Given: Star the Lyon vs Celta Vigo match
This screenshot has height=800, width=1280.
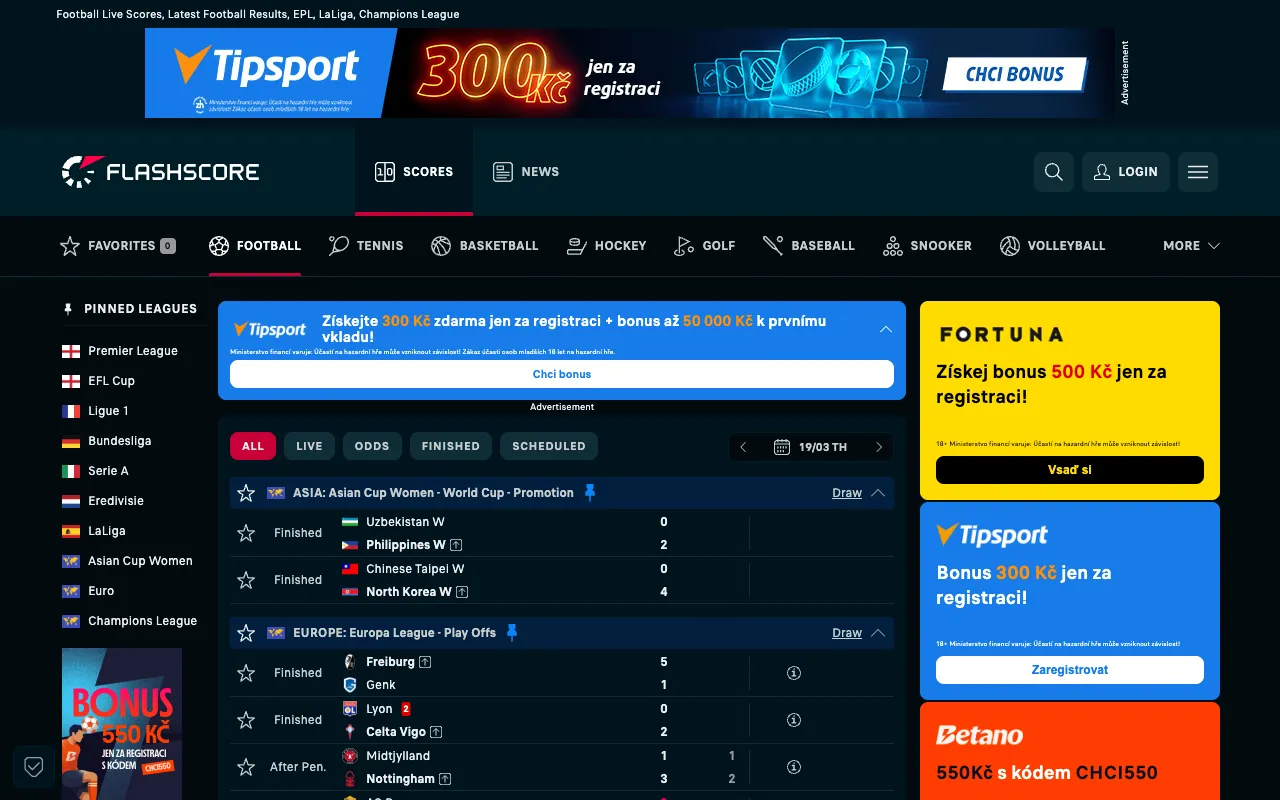Looking at the screenshot, I should tap(246, 720).
